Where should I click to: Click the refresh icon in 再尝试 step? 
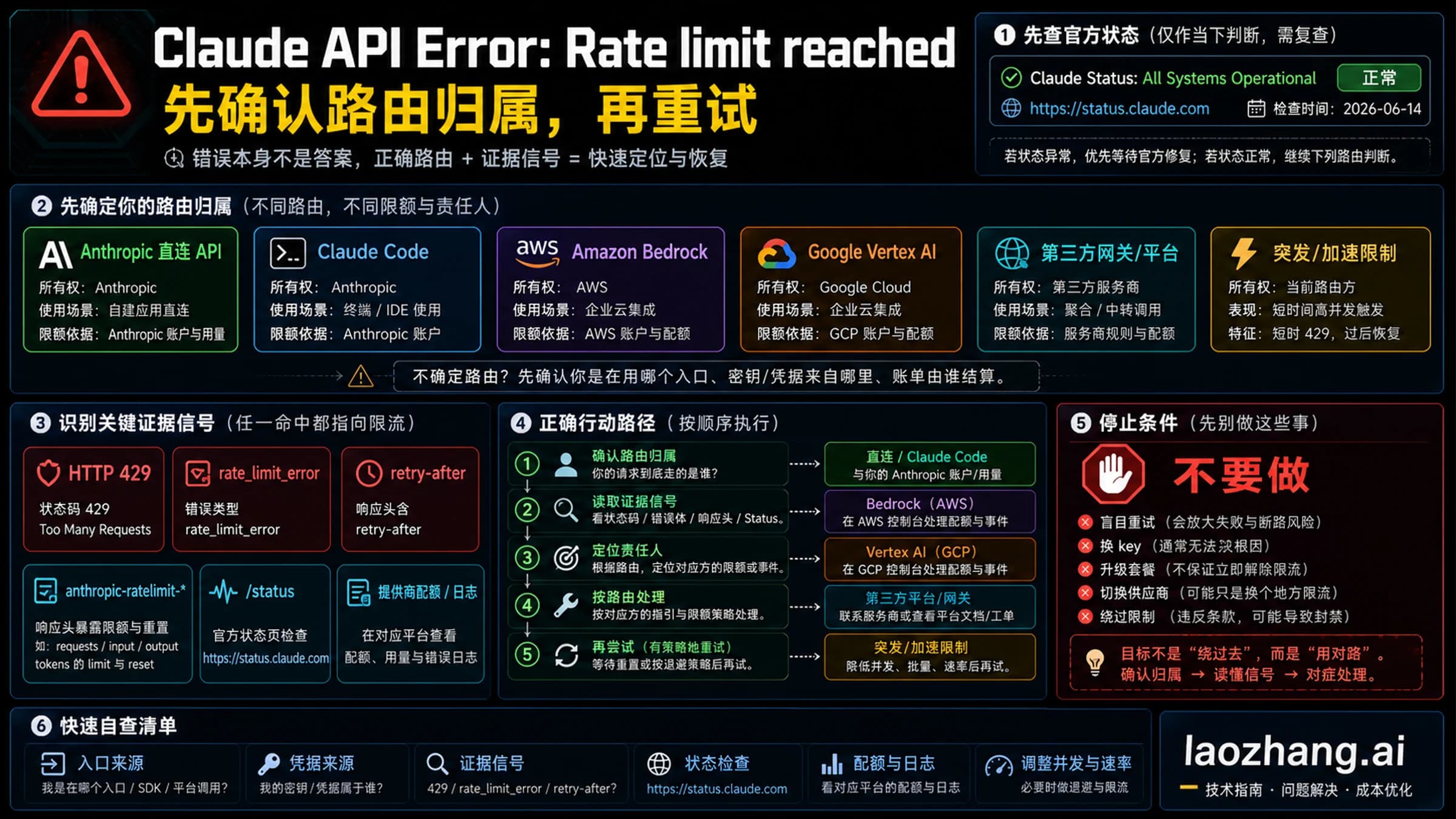pyautogui.click(x=566, y=655)
